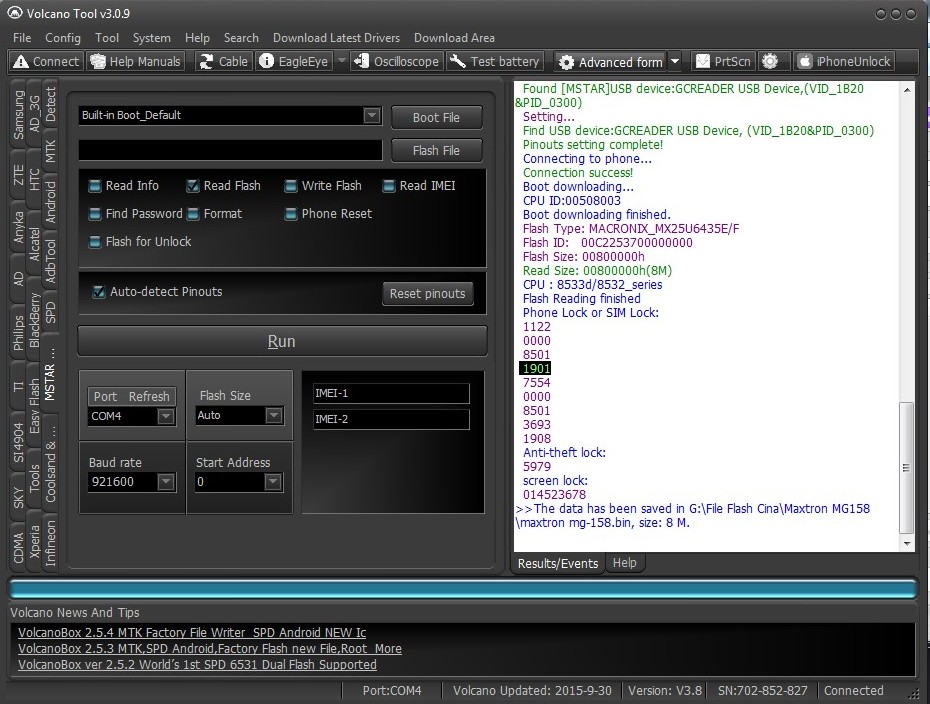Open VolcanoBox 2.5.3 MTK,SPD Android news link
930x704 pixels.
209,649
